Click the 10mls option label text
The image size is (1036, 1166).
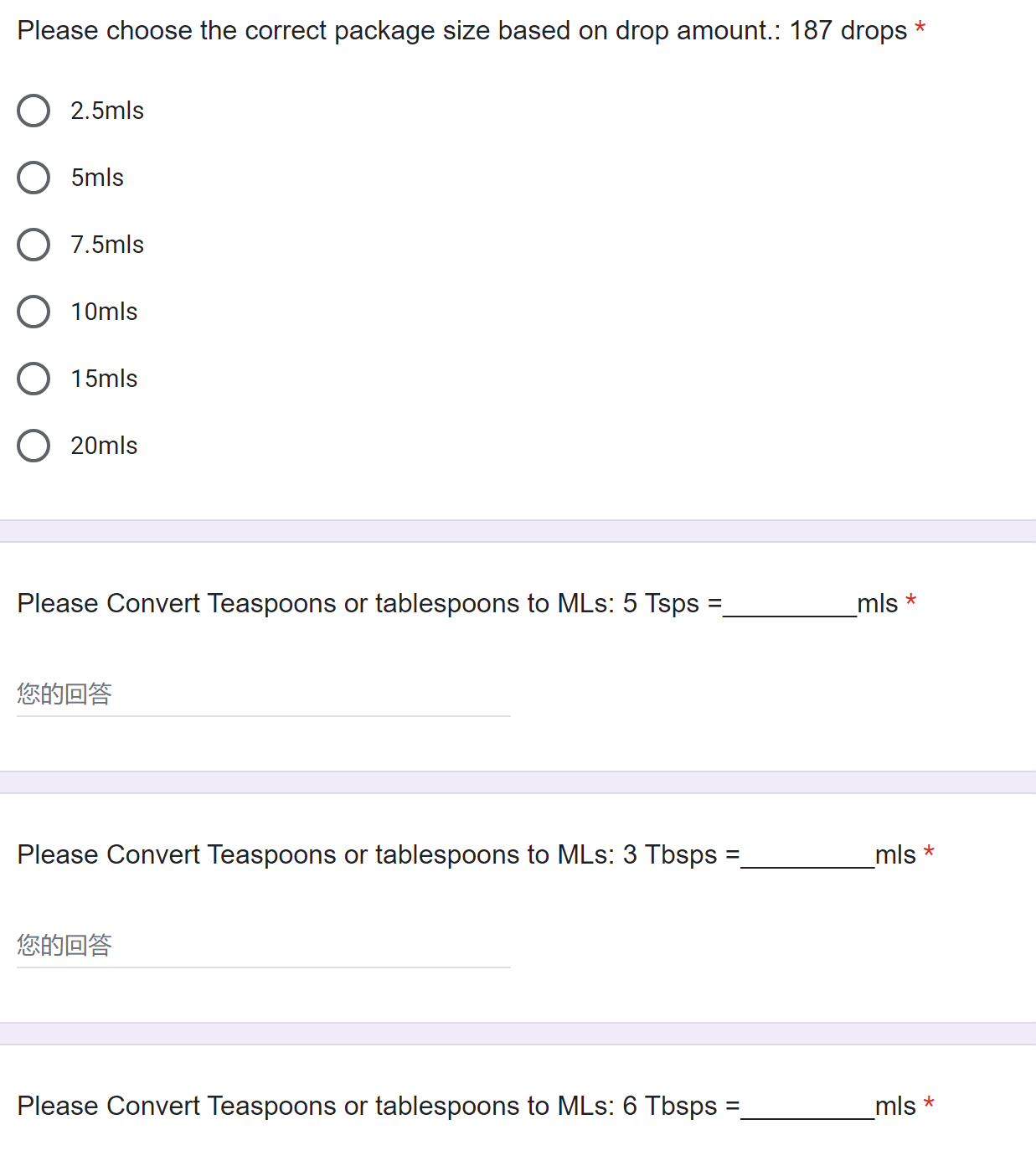pyautogui.click(x=103, y=311)
